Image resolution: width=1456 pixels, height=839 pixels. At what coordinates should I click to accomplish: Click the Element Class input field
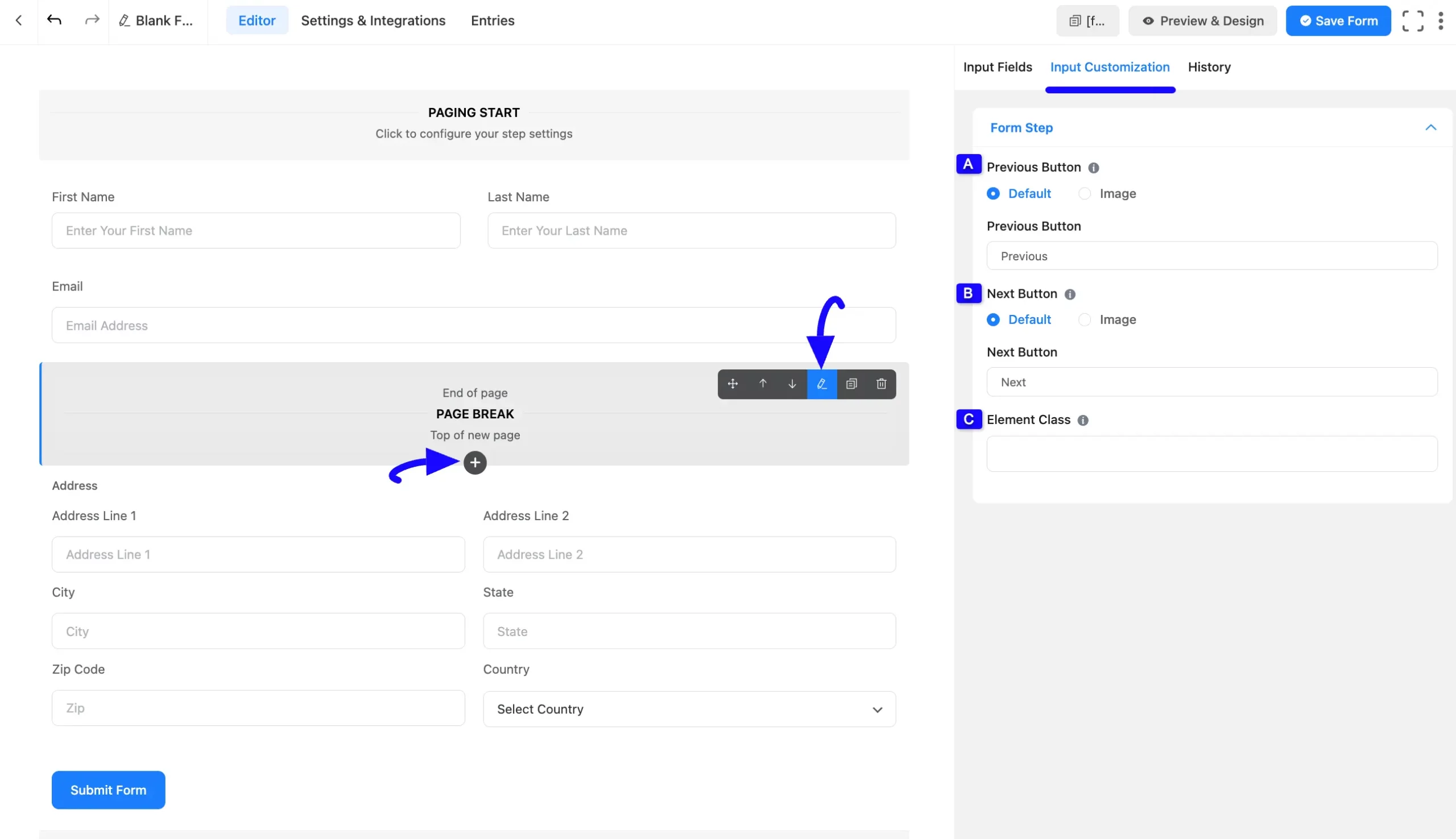coord(1211,454)
